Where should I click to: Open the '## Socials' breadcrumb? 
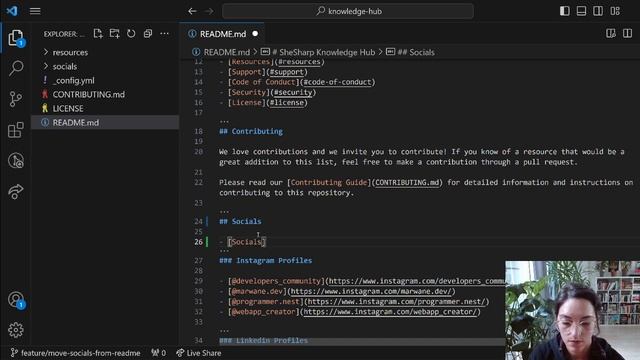pyautogui.click(x=416, y=52)
